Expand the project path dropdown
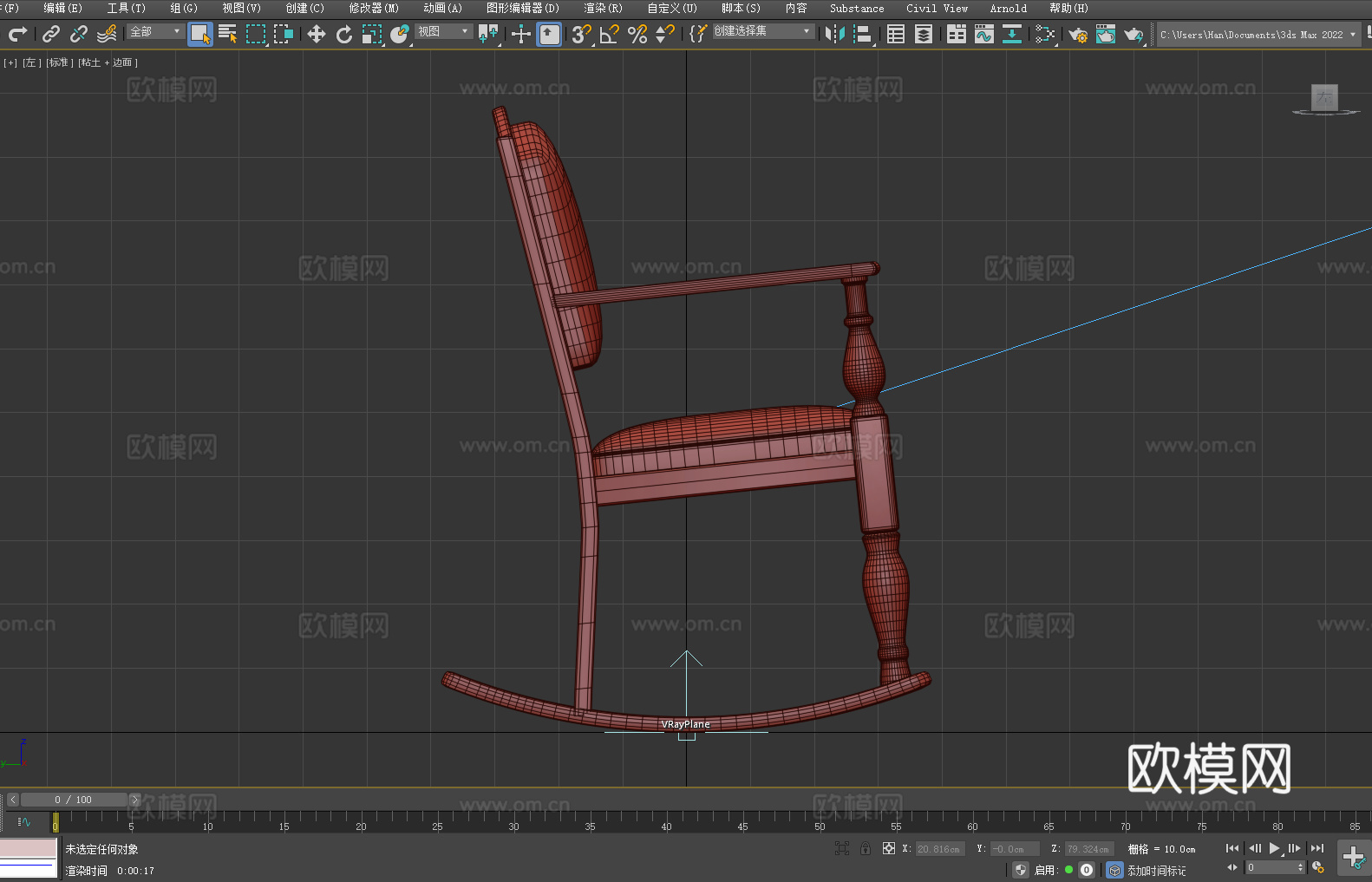This screenshot has height=882, width=1372. pos(1353,35)
